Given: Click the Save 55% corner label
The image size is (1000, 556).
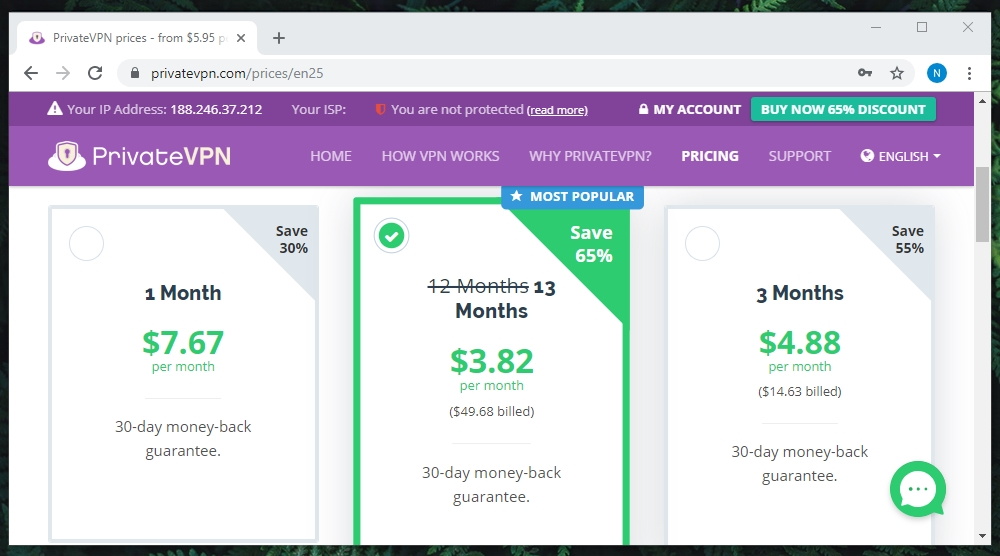Looking at the screenshot, I should [908, 239].
